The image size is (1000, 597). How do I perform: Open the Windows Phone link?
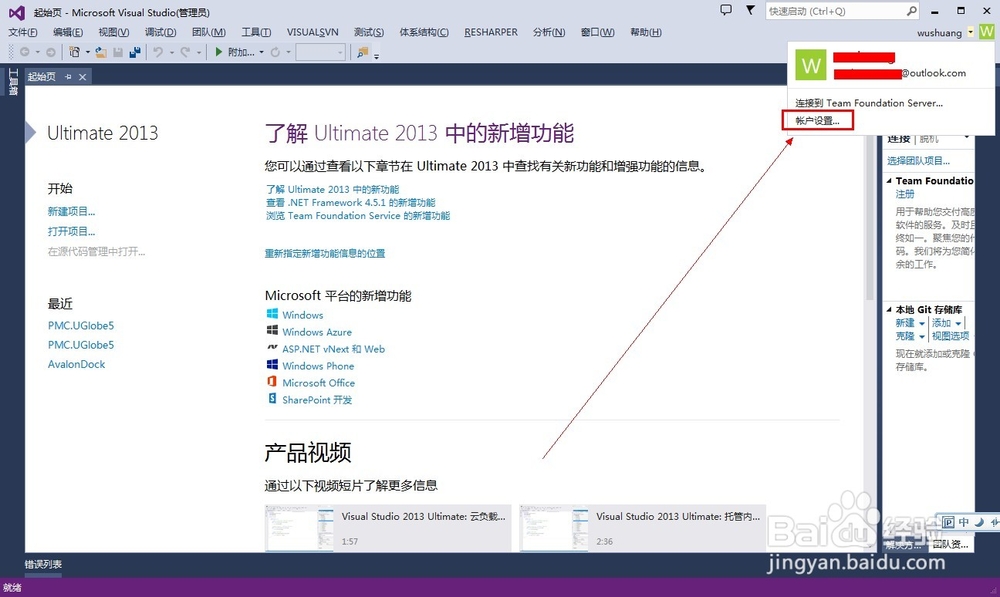point(318,366)
